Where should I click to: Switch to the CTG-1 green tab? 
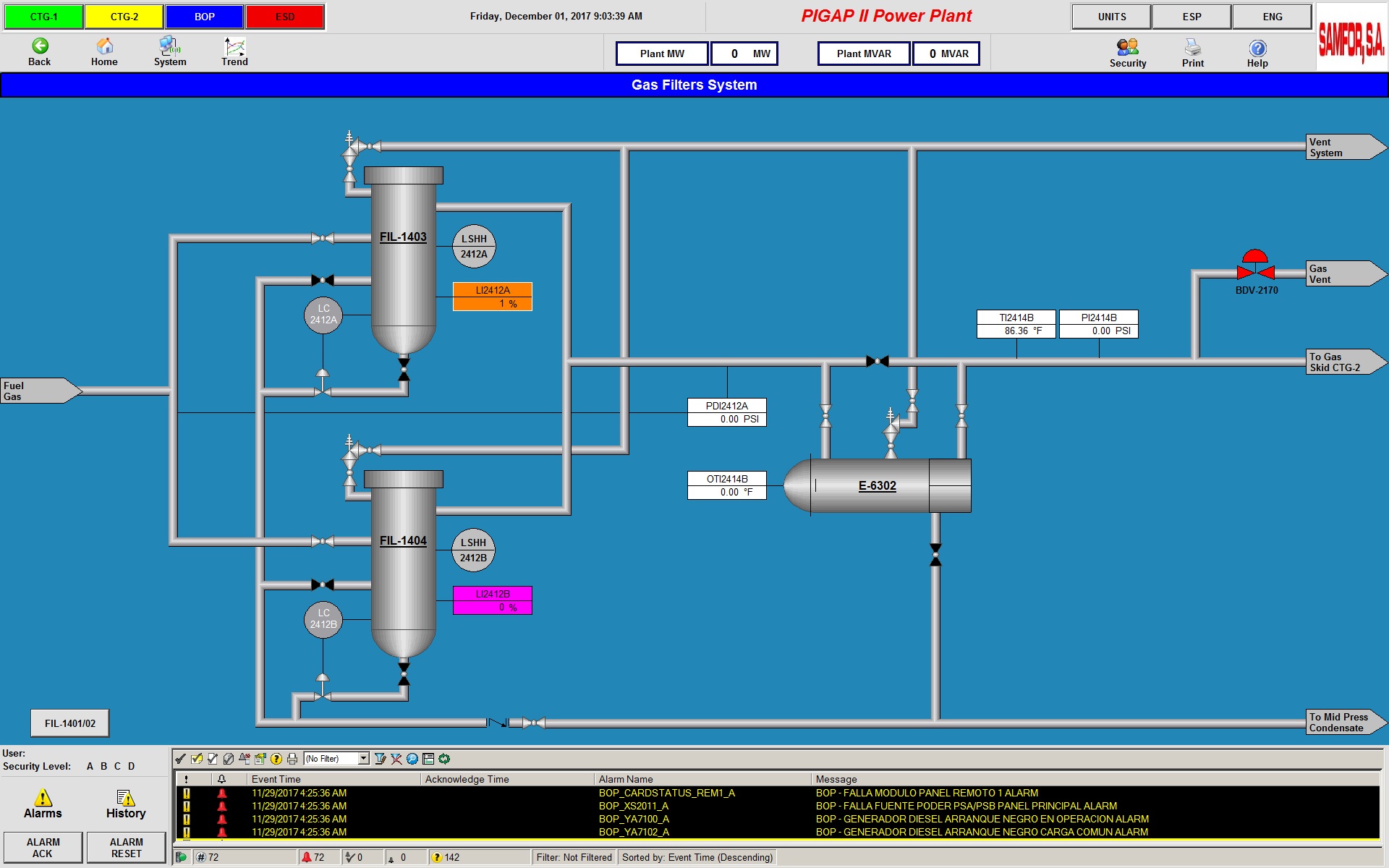(x=43, y=17)
